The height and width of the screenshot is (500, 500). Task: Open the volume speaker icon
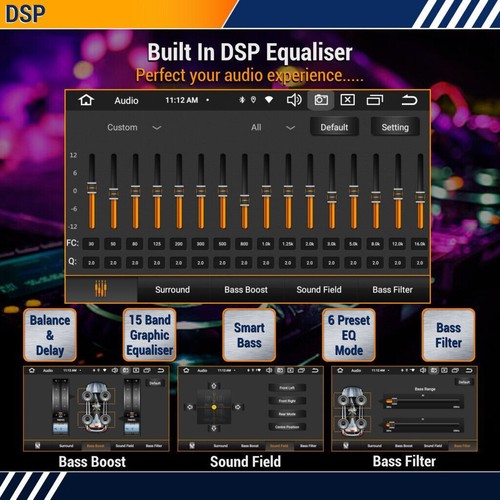[294, 100]
